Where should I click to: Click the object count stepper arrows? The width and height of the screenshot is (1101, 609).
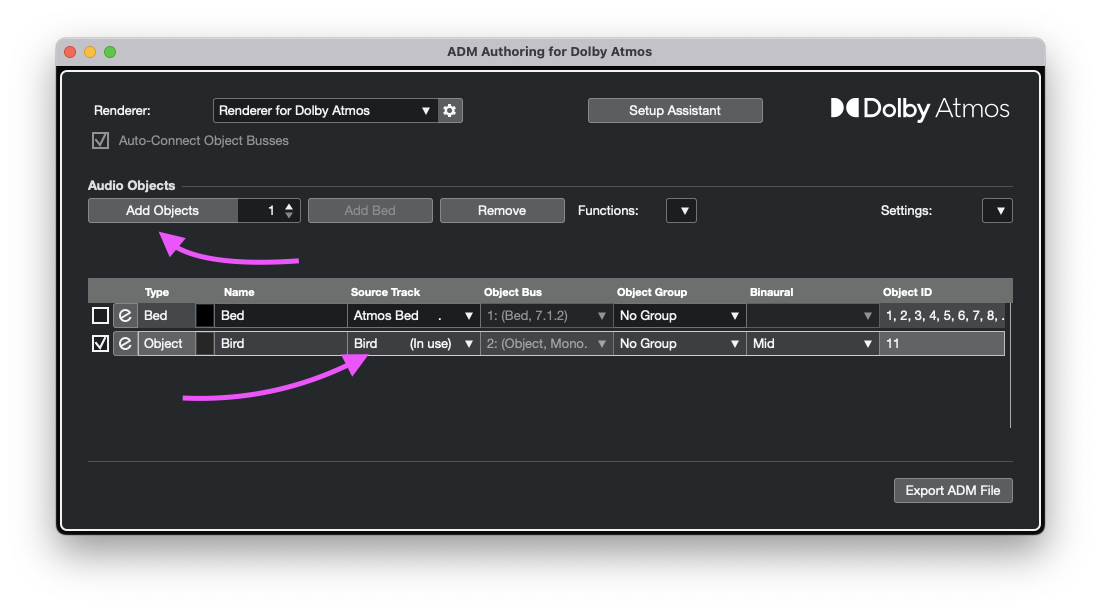[x=289, y=211]
